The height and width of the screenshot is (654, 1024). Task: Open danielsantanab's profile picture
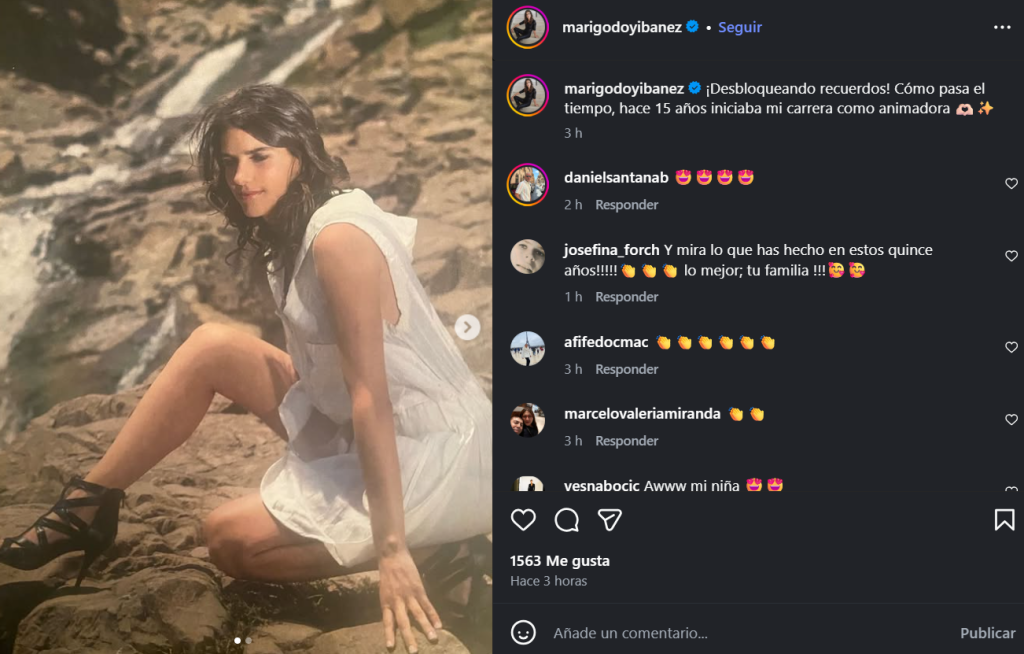tap(527, 185)
